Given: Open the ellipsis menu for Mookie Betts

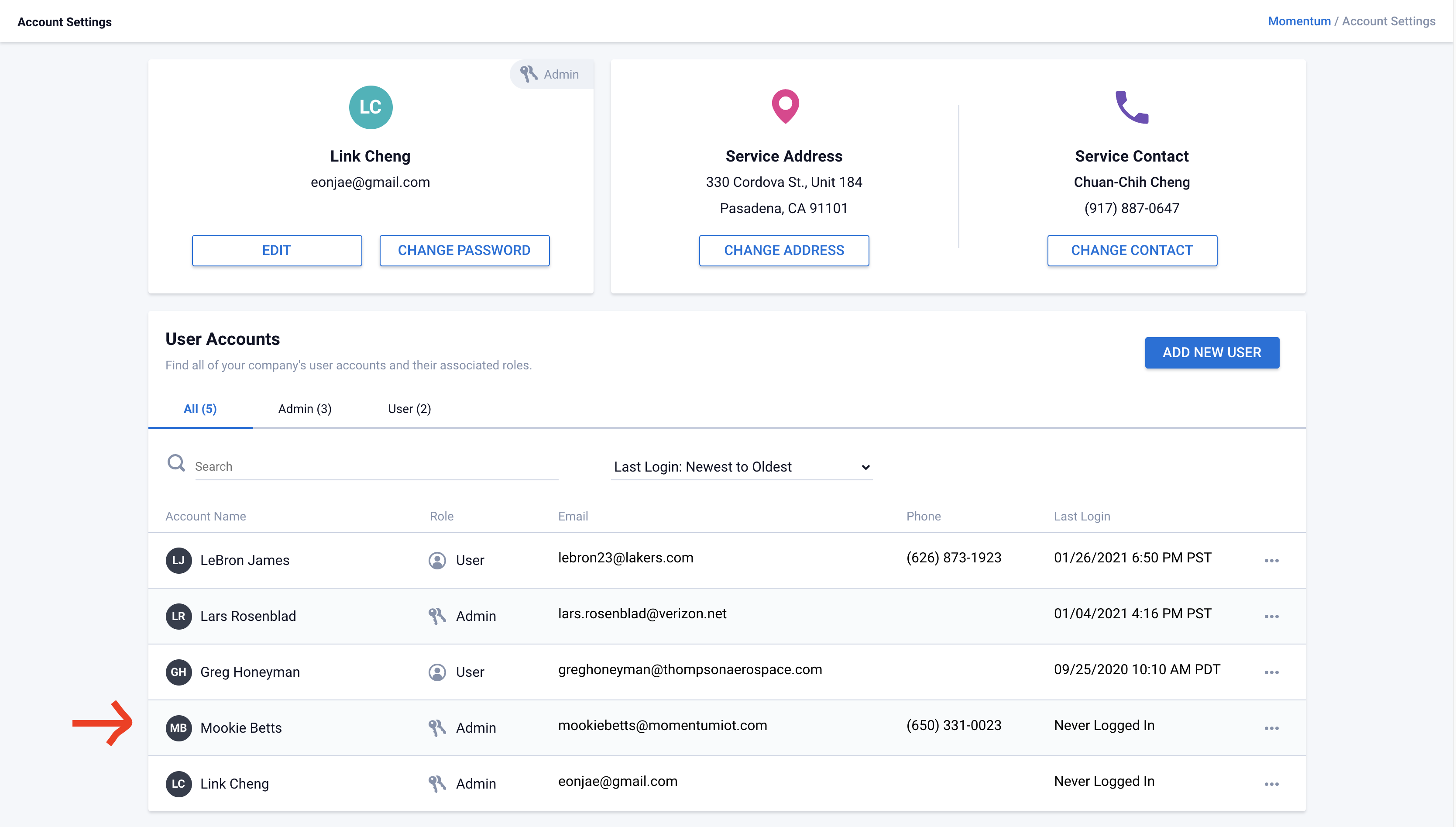Looking at the screenshot, I should click(x=1271, y=727).
